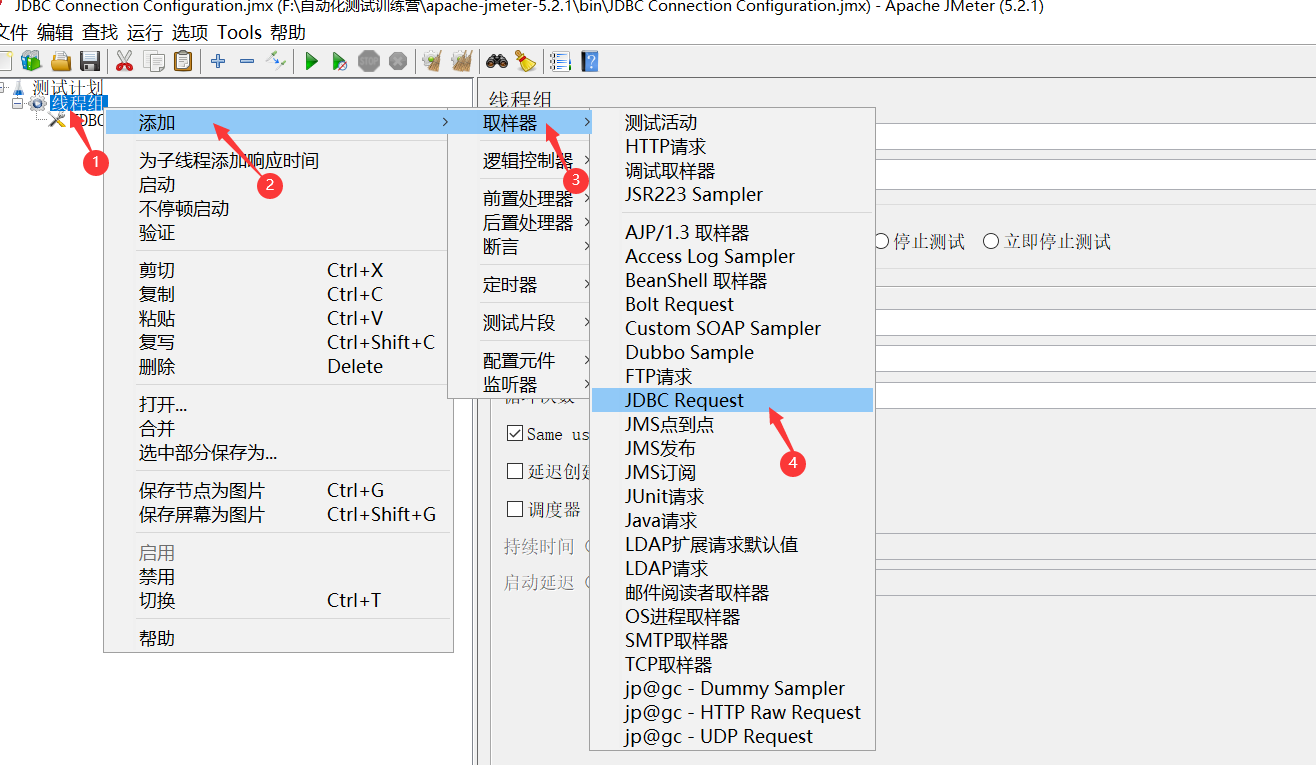Open the 帮助 menu in menu bar
The width and height of the screenshot is (1316, 765).
(x=288, y=33)
